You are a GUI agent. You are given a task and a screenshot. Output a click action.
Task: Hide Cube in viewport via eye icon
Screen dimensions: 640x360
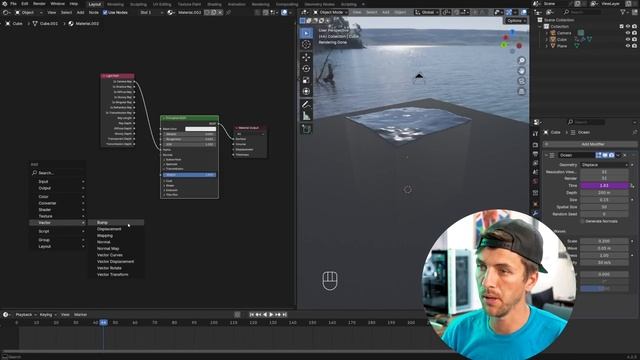coord(628,40)
